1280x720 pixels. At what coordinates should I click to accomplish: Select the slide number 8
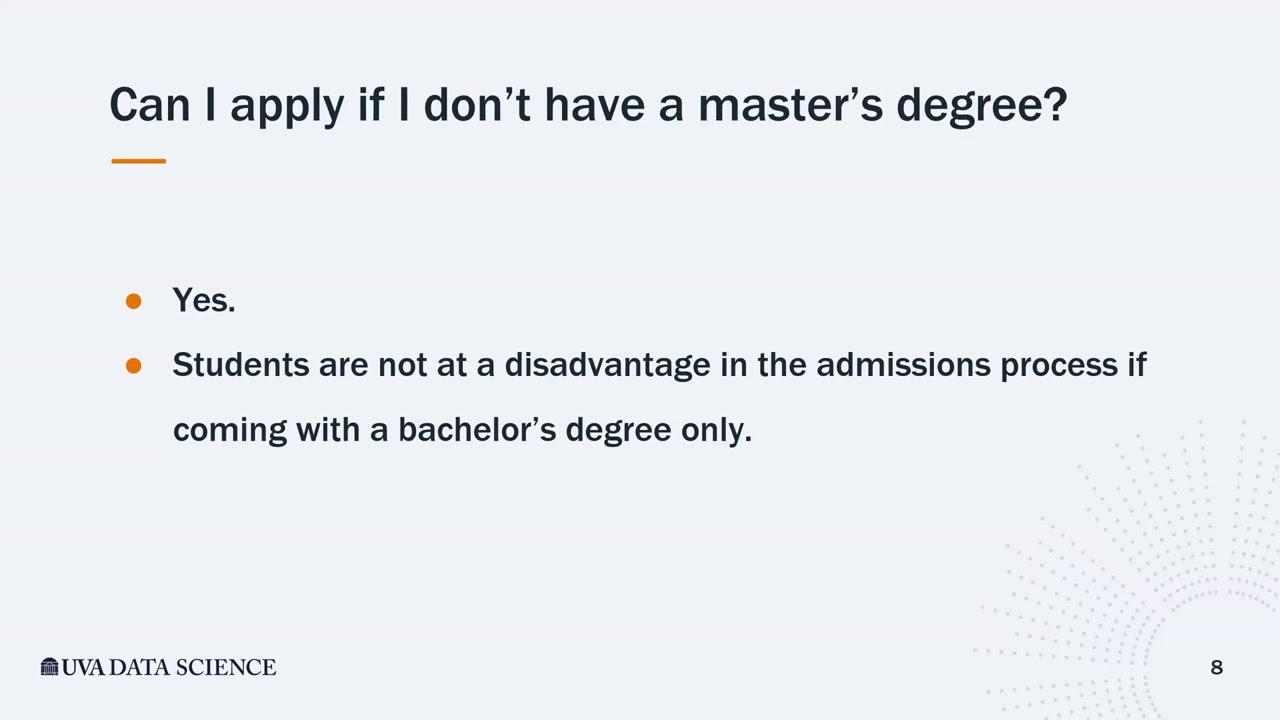[x=1216, y=668]
